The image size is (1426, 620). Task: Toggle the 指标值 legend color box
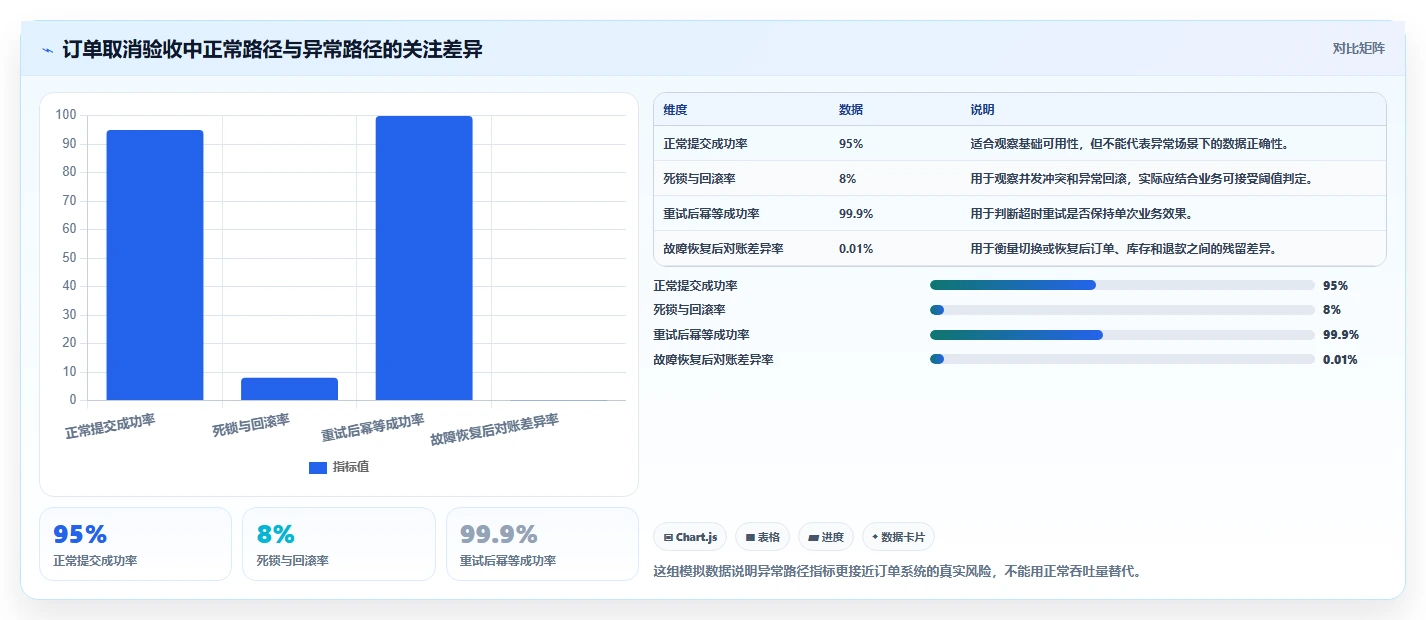pyautogui.click(x=318, y=467)
